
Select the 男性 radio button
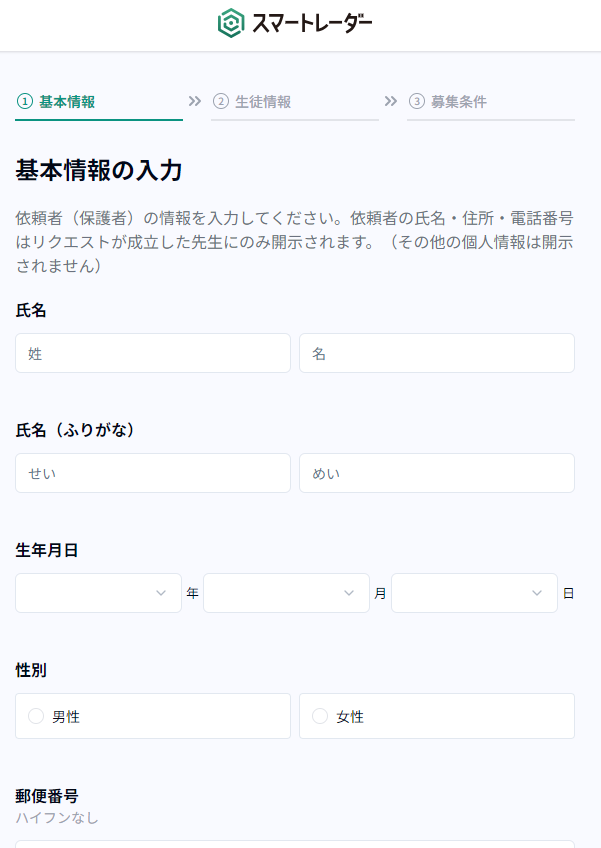click(37, 716)
